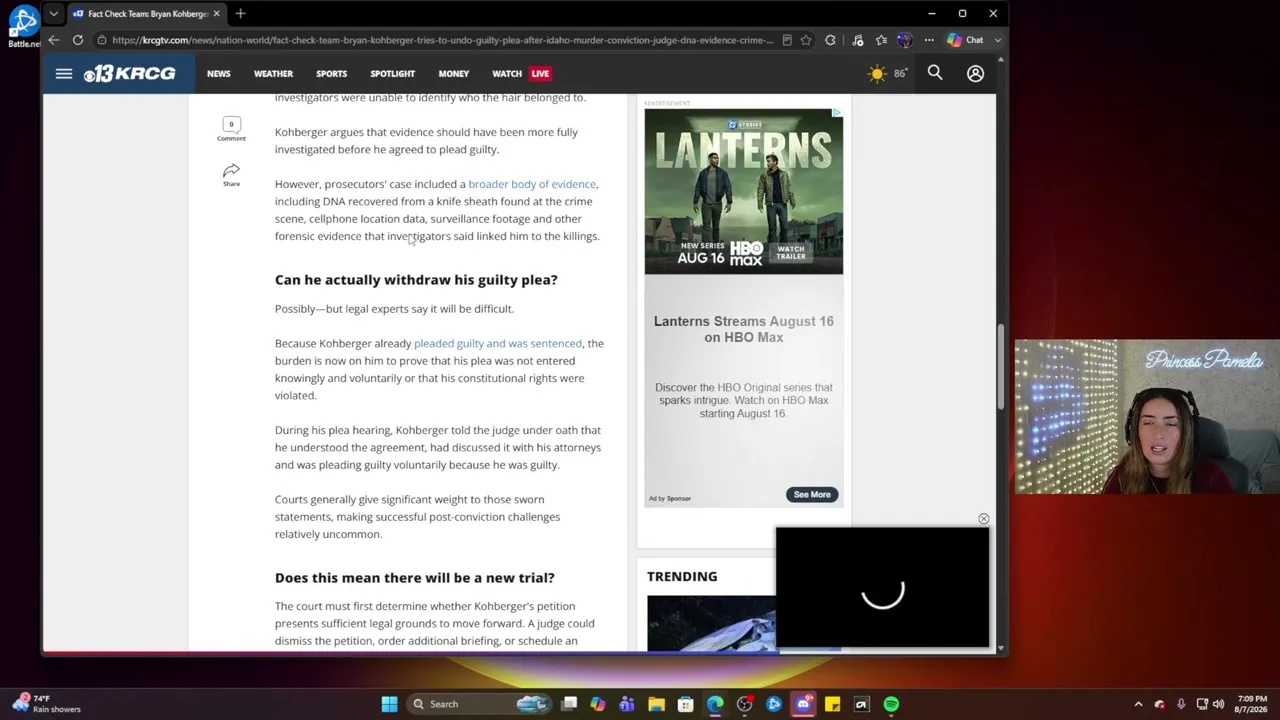
Task: Open the Copilot Chat button
Action: 966,40
